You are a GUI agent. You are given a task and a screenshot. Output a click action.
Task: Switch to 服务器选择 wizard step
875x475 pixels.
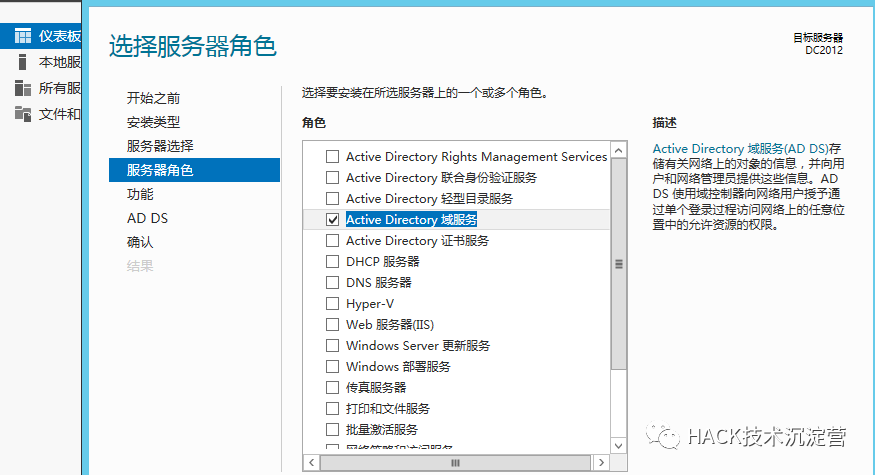pos(160,146)
